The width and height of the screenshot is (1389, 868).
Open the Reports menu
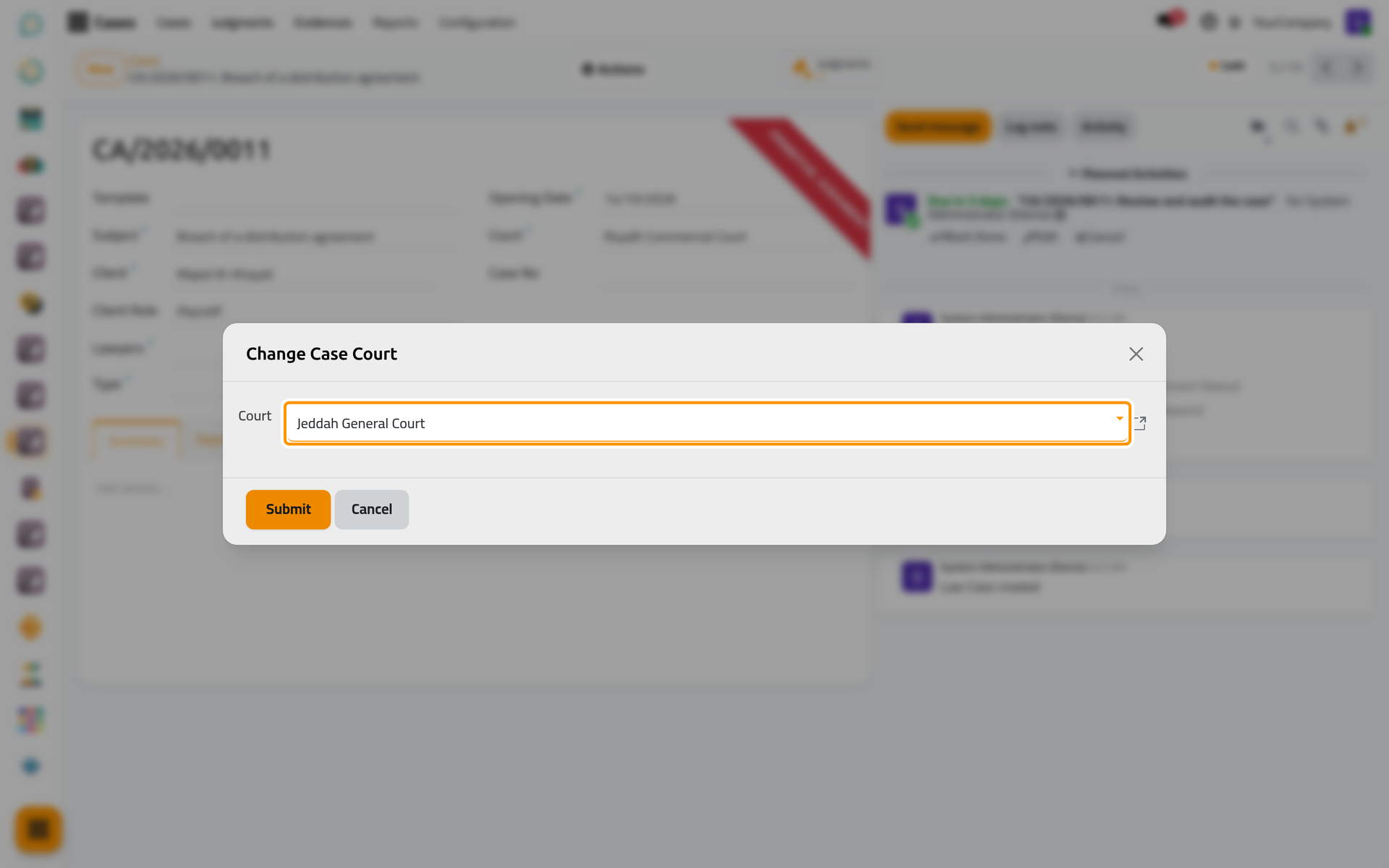tap(395, 23)
